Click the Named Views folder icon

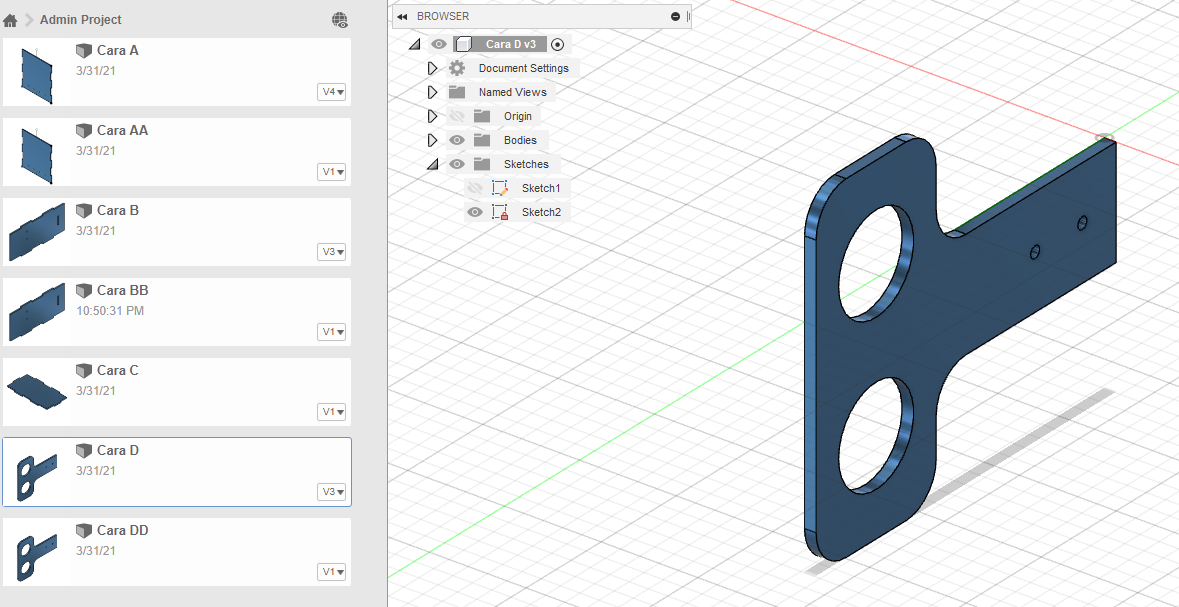pyautogui.click(x=456, y=93)
